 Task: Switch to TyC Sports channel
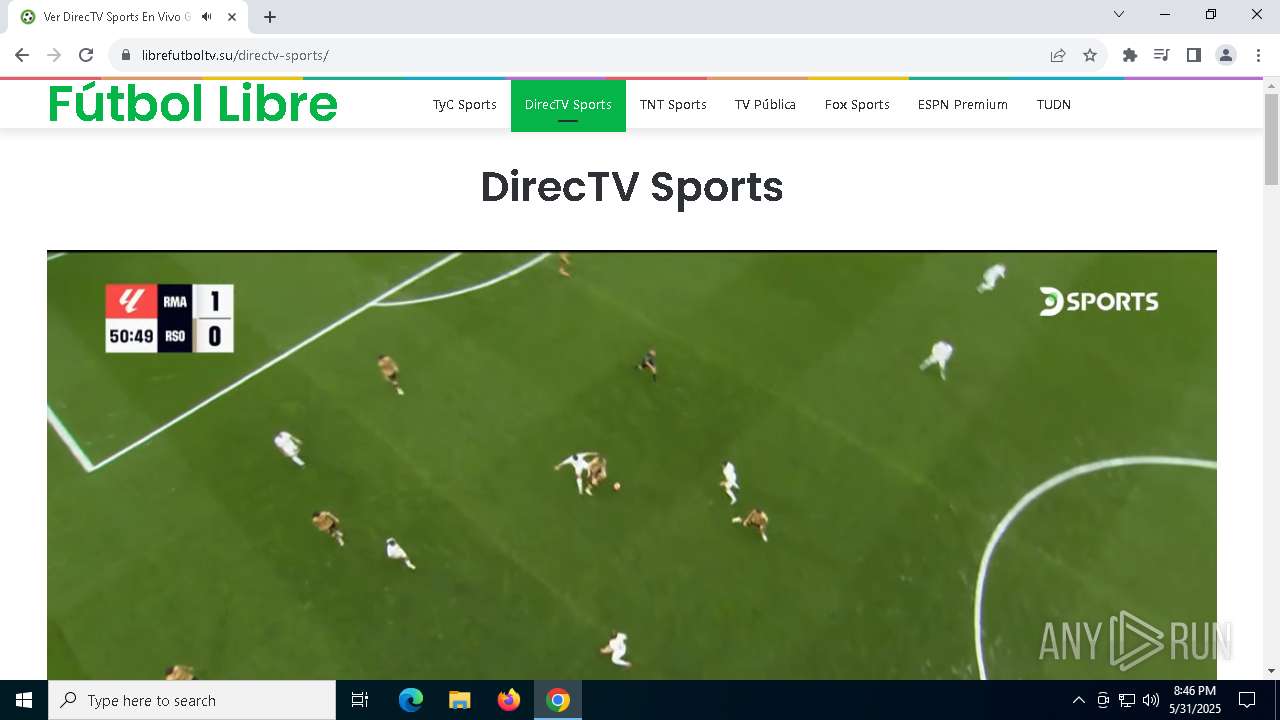465,104
